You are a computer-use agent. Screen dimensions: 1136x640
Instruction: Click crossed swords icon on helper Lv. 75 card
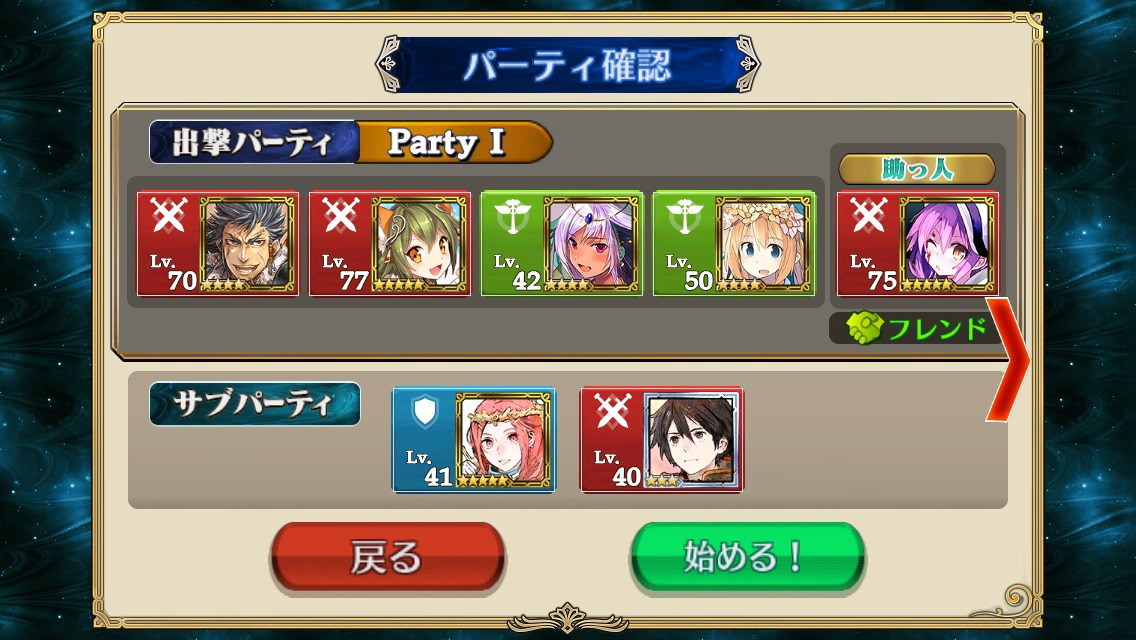869,215
